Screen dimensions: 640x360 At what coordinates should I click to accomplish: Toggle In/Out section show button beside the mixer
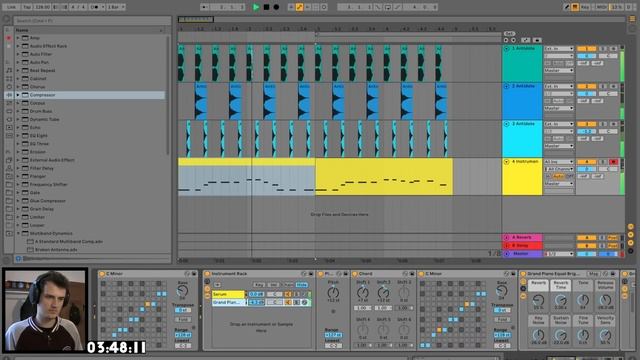click(631, 227)
